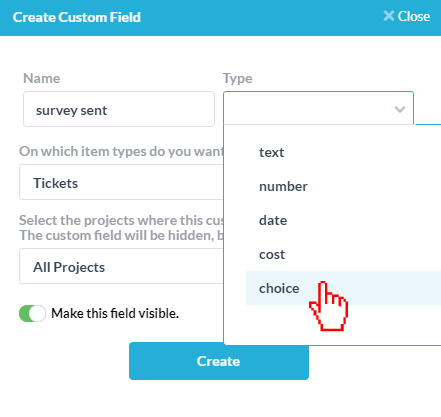Click the Name field containing survey sent
Image resolution: width=441 pixels, height=417 pixels.
(119, 109)
